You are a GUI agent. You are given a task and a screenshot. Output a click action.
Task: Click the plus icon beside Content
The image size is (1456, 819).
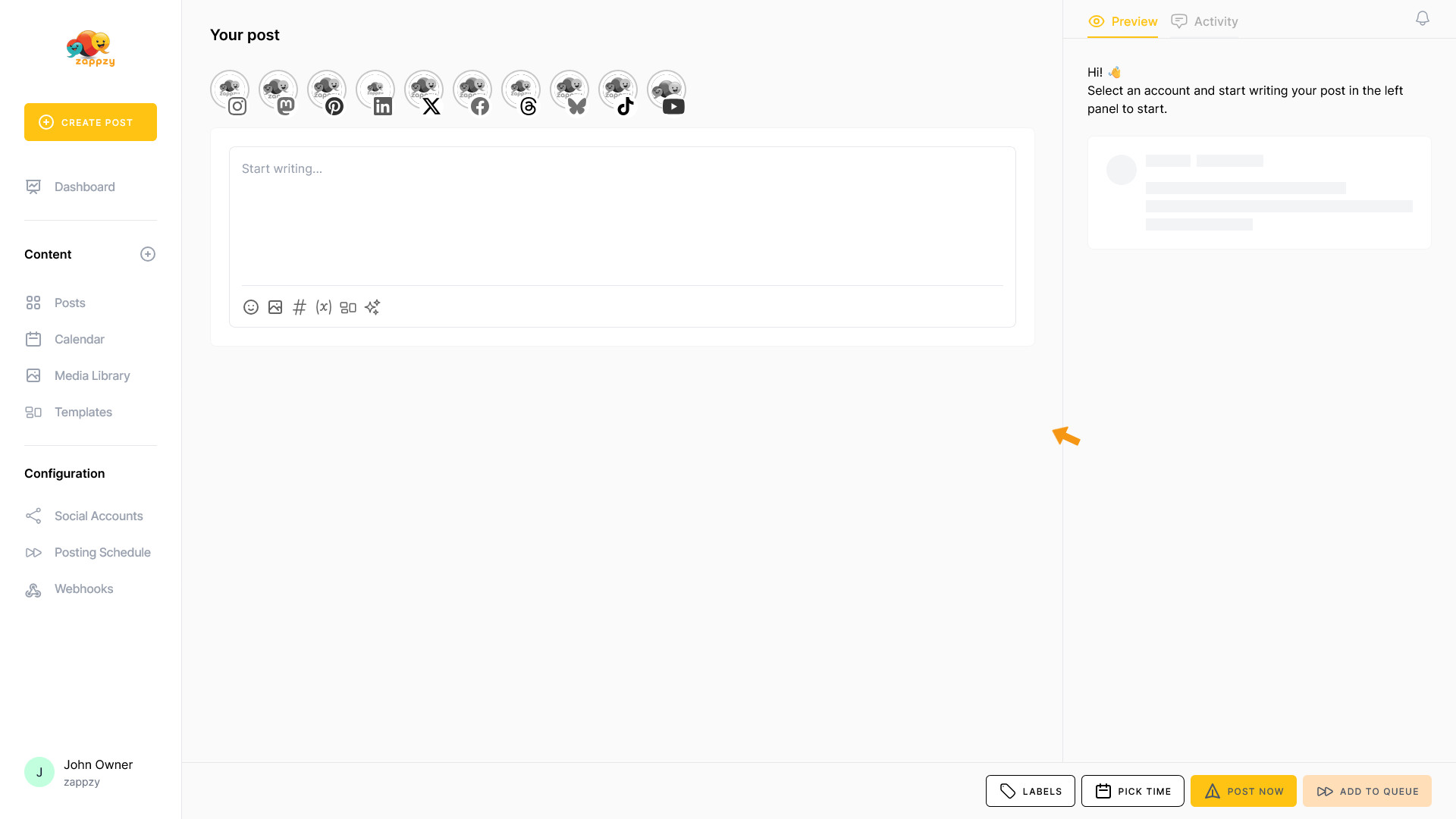tap(148, 254)
